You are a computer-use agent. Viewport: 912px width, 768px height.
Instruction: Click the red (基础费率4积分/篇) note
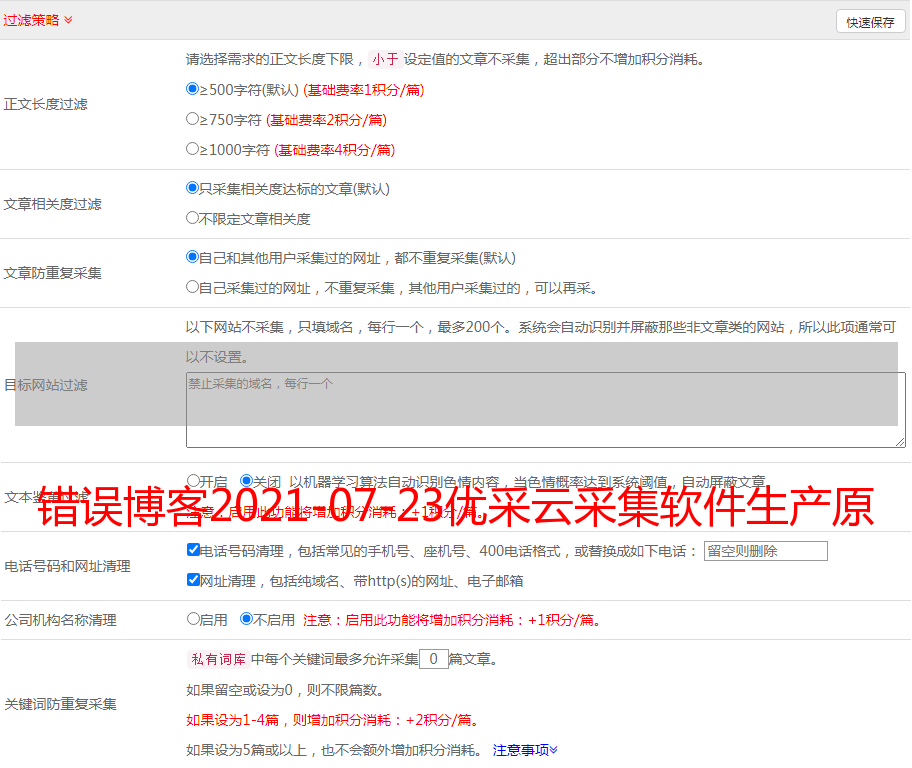pyautogui.click(x=334, y=150)
